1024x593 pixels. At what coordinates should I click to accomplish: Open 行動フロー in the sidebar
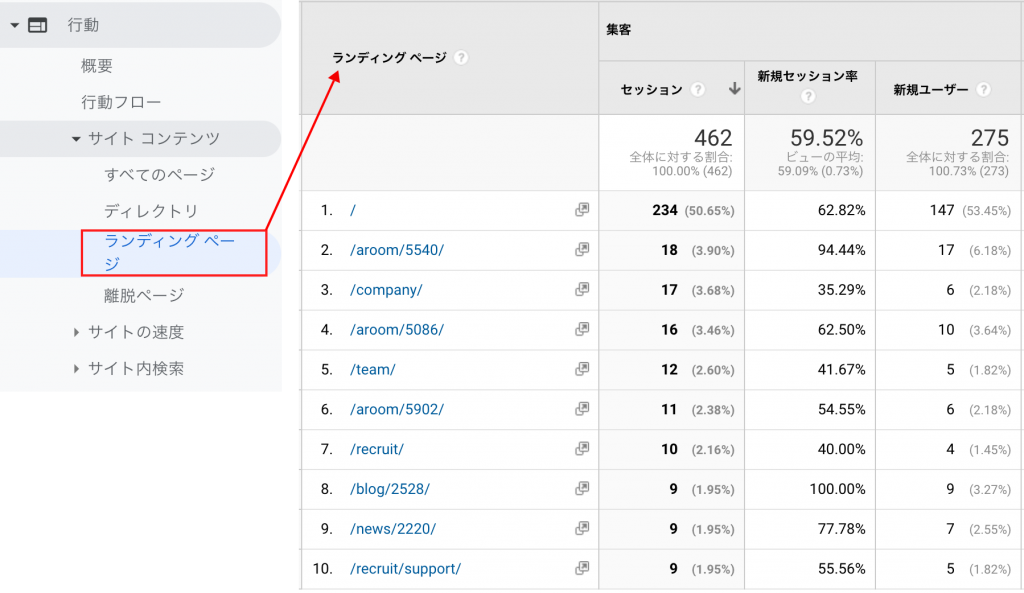(x=121, y=102)
